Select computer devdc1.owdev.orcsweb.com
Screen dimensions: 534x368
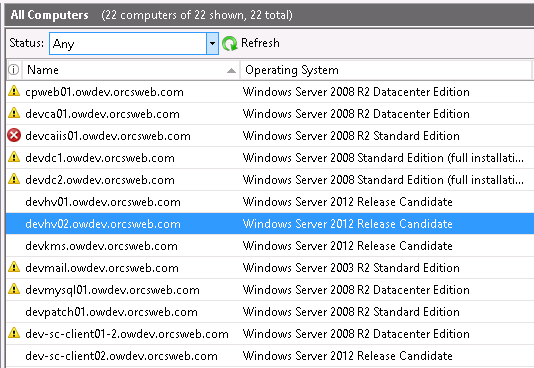click(x=100, y=158)
